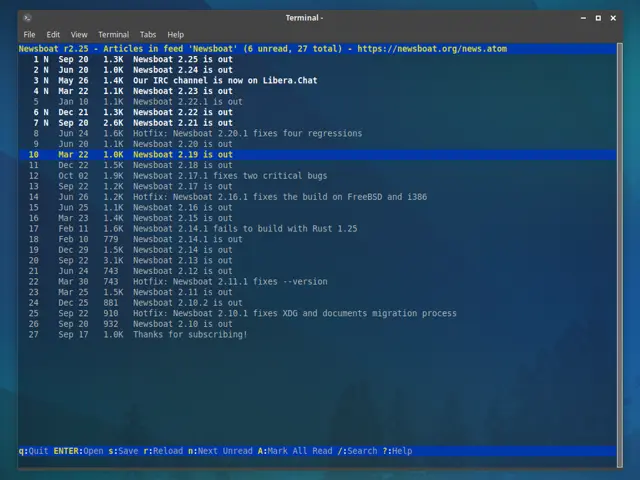
Task: Click 'q:Quit' in the status bar
Action: point(33,451)
